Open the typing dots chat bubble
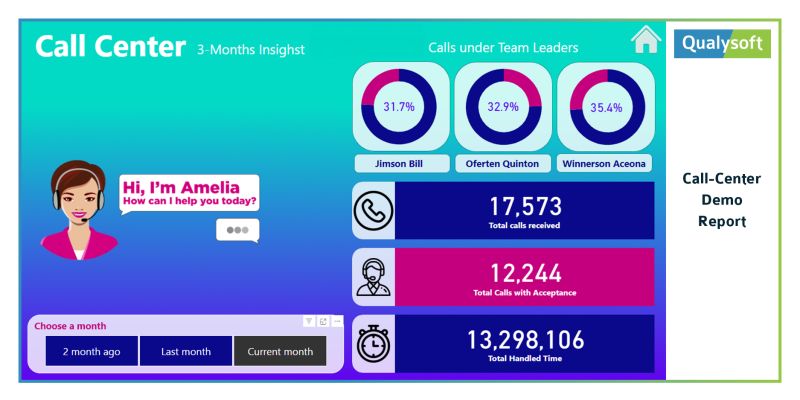 tap(238, 230)
